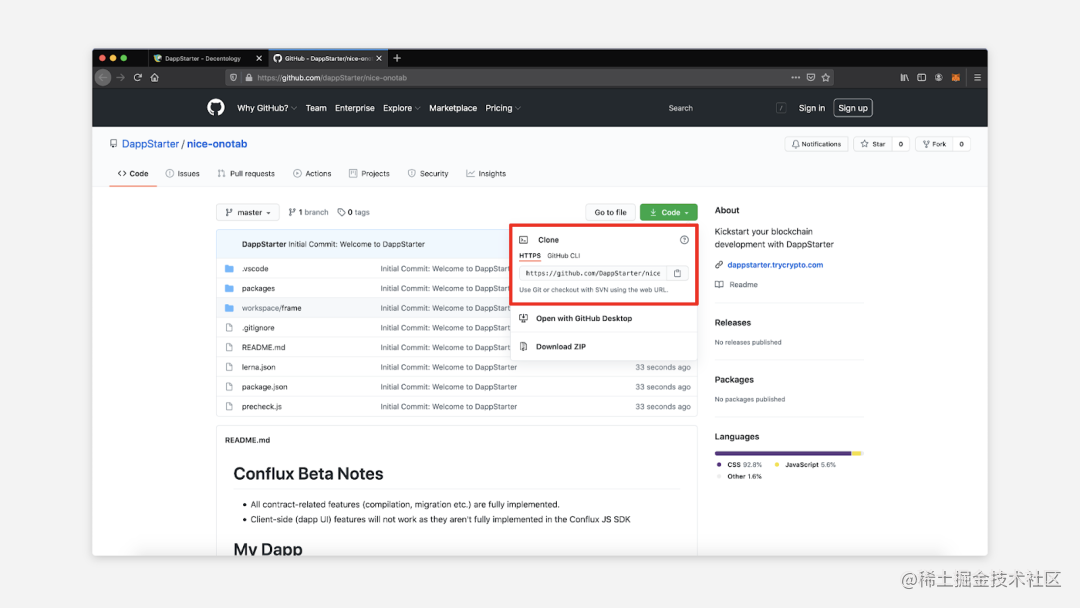
Task: Click the slash shortcut icon in the search box
Action: (781, 108)
